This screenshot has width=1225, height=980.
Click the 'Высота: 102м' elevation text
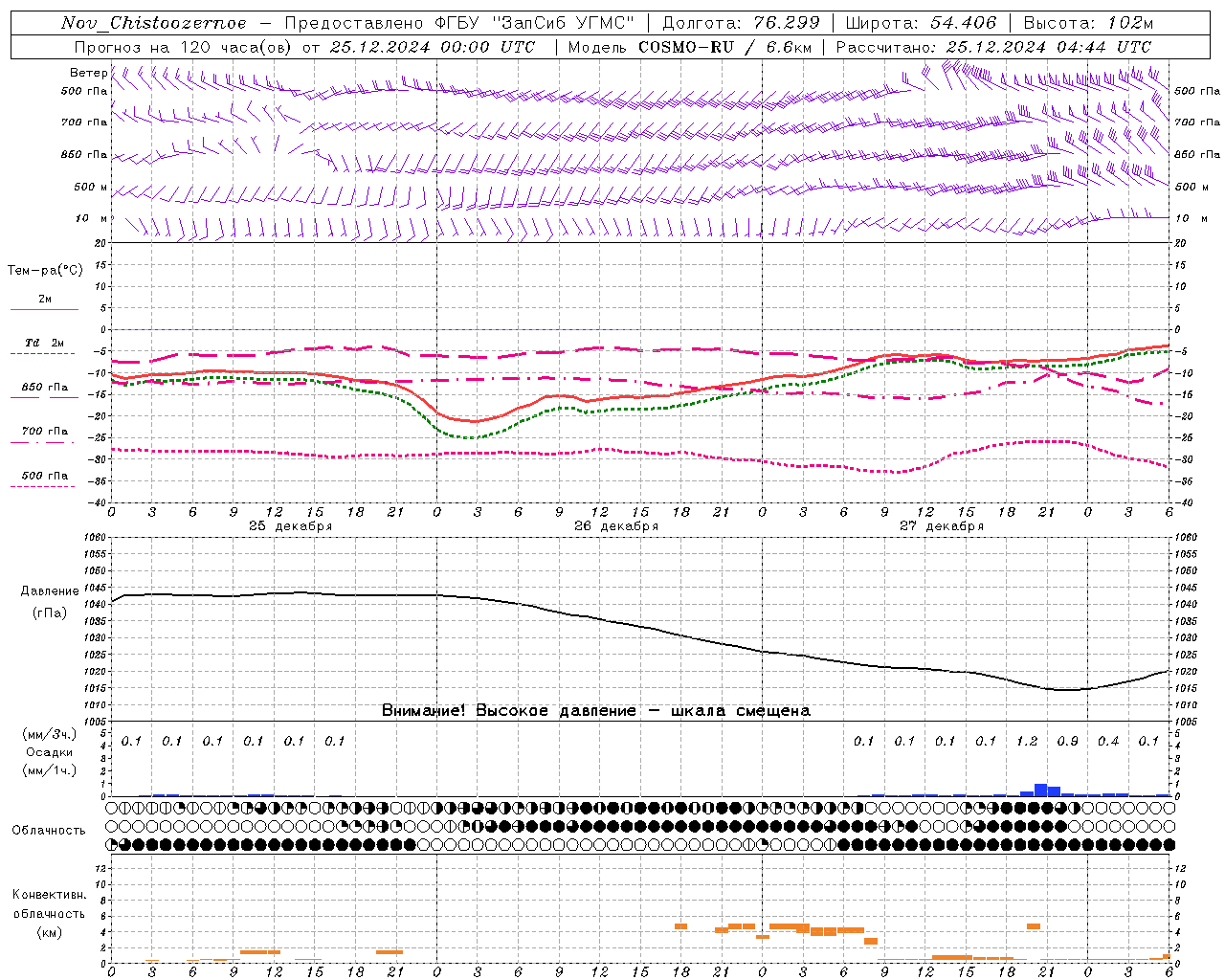coord(1088,23)
